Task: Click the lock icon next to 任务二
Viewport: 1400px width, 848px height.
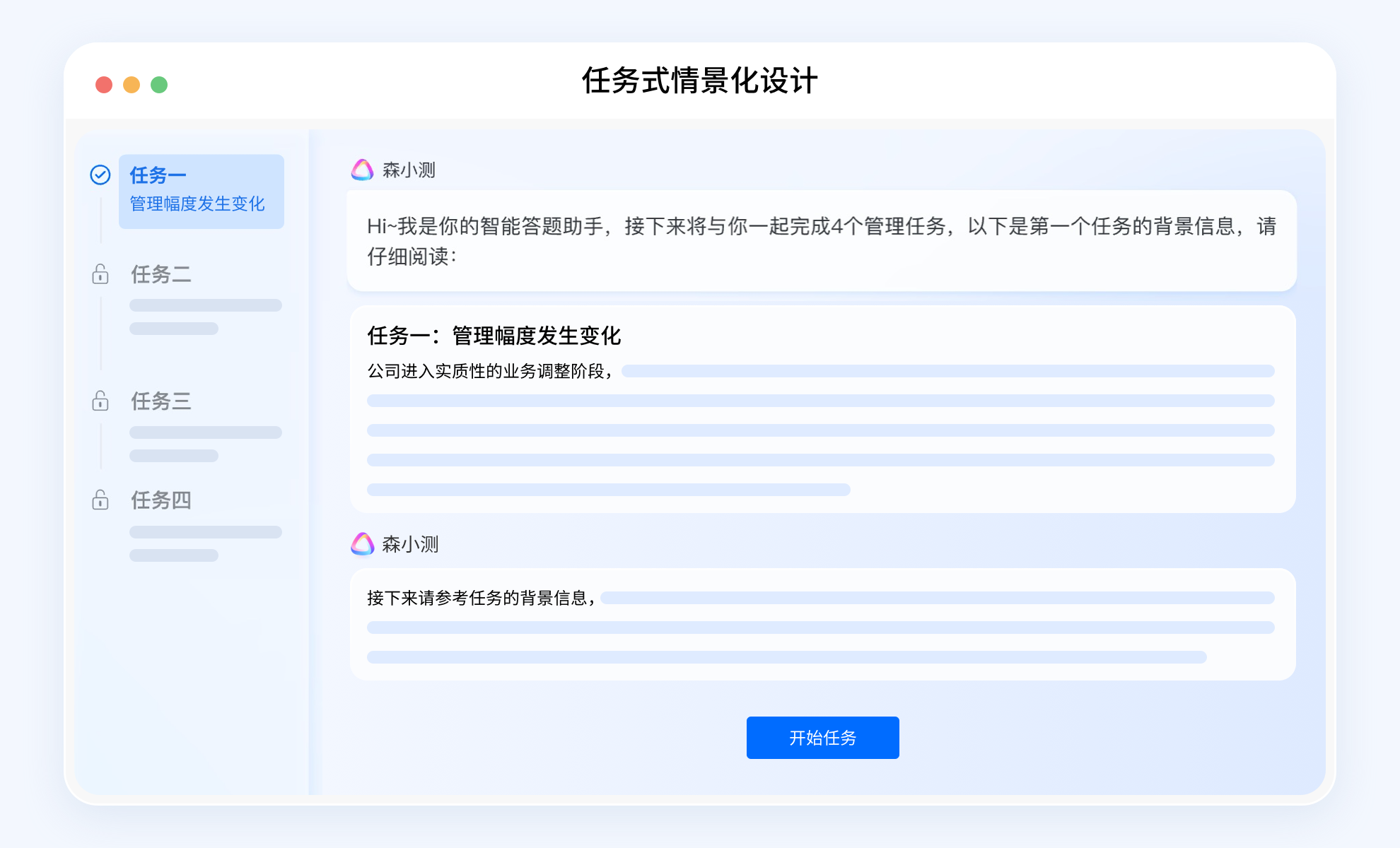Action: (100, 273)
